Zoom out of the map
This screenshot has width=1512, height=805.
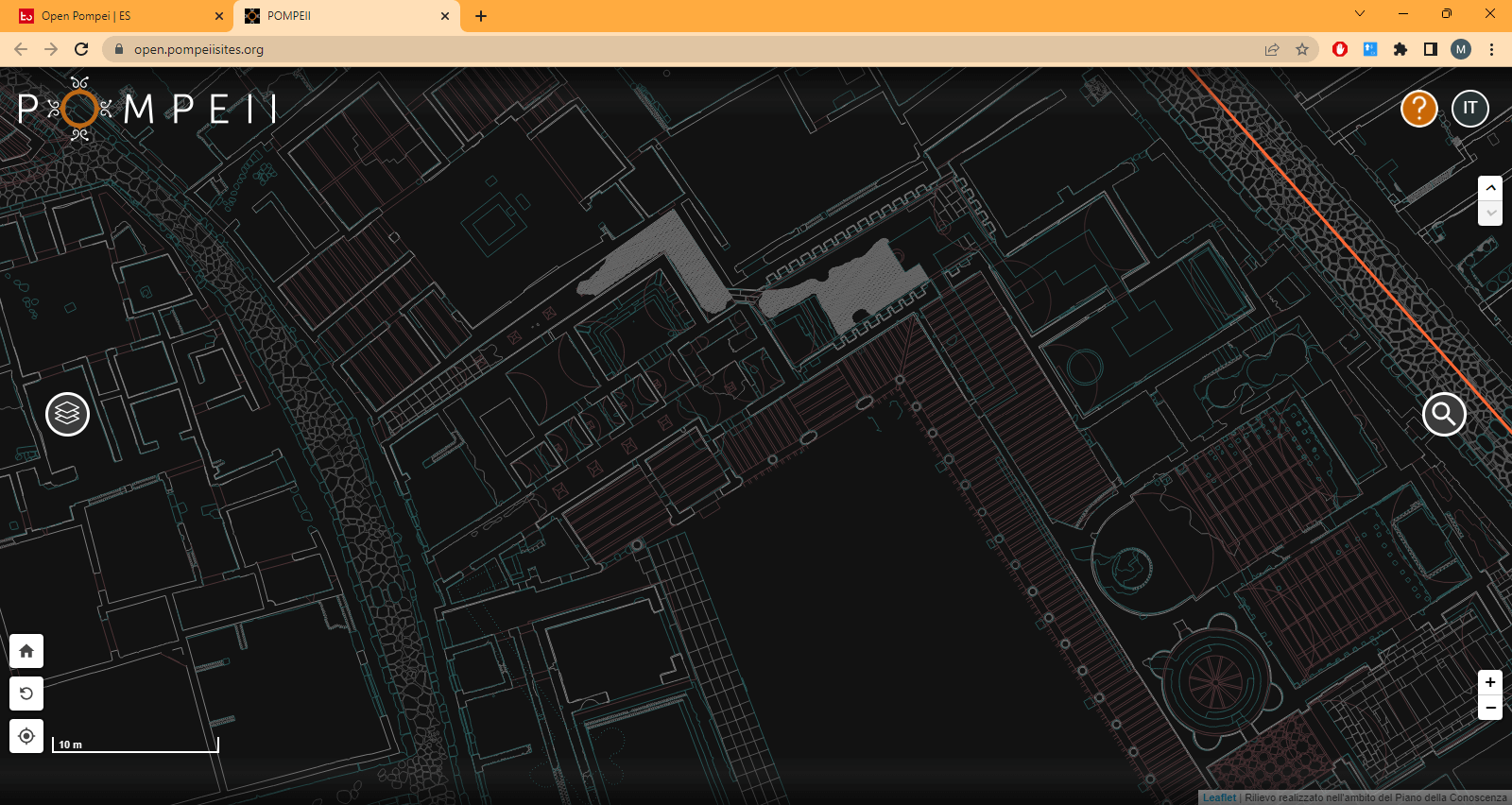[1489, 708]
